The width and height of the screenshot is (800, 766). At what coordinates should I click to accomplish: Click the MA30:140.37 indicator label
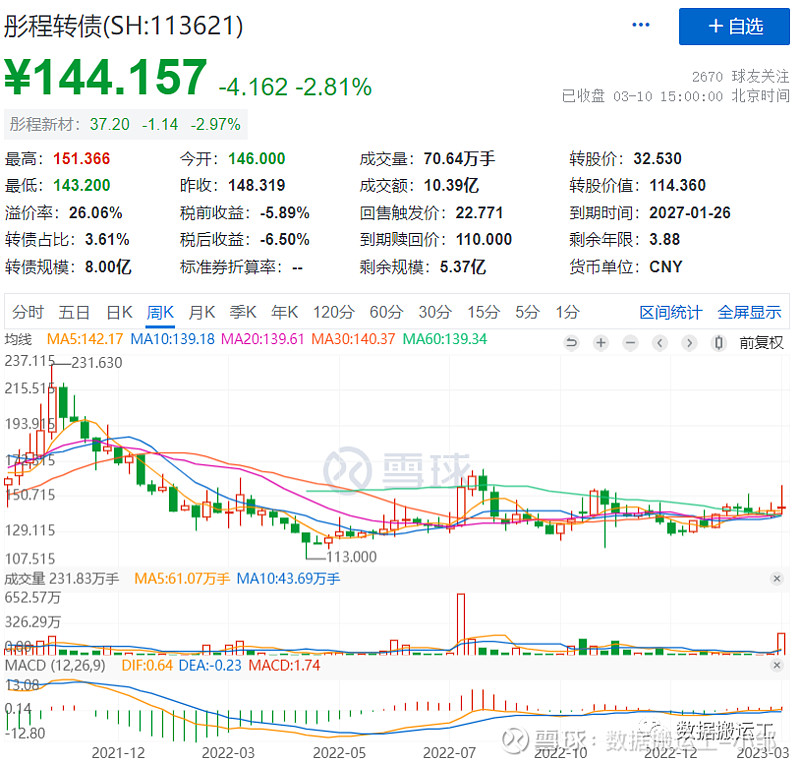(x=353, y=339)
